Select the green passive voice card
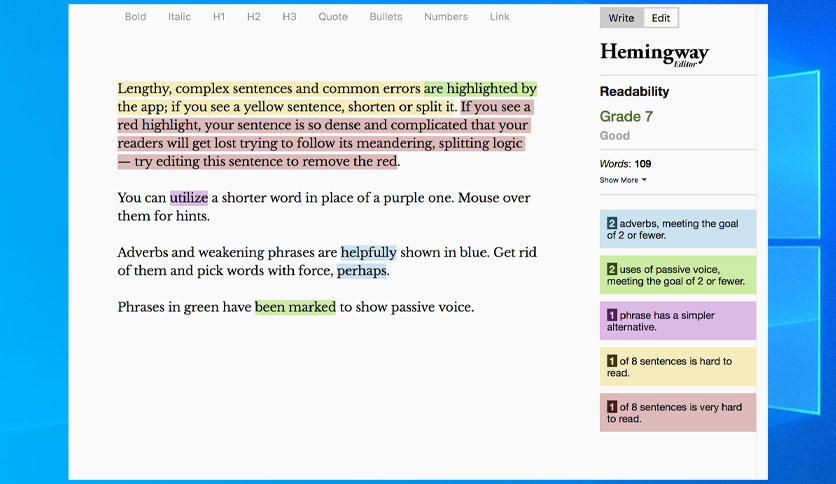This screenshot has height=484, width=836. point(678,275)
